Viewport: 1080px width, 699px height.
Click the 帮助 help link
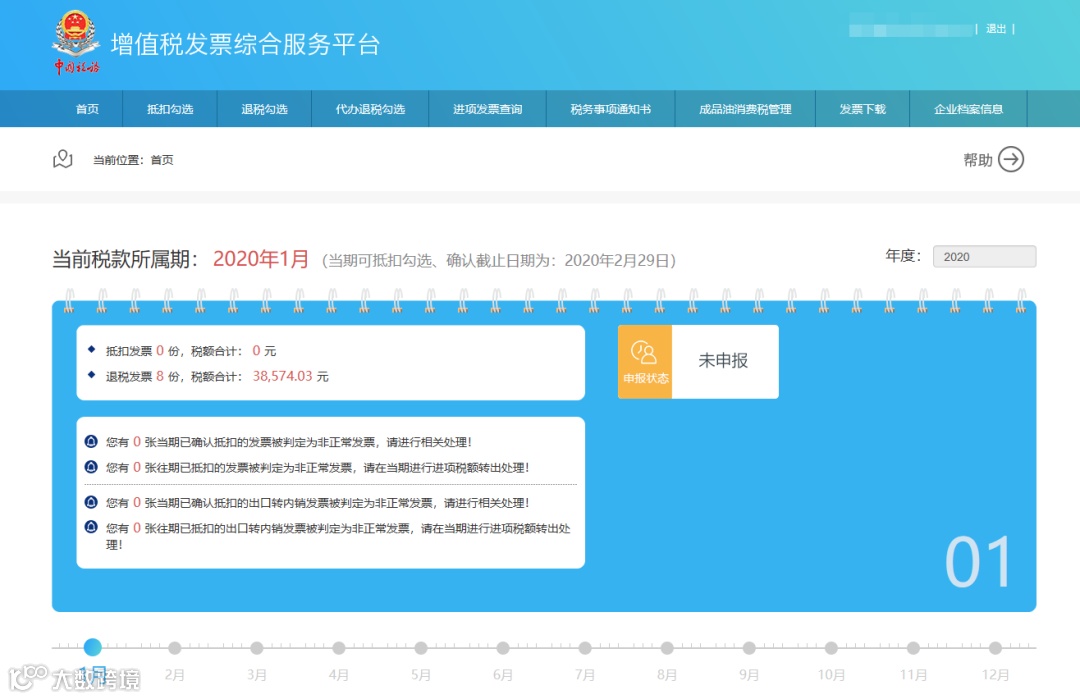[977, 160]
